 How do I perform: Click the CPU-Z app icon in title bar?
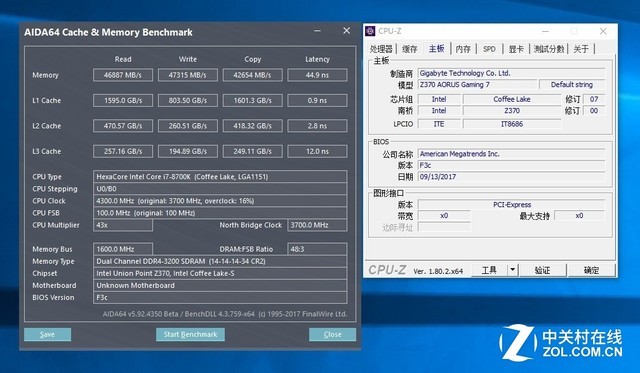[x=370, y=31]
